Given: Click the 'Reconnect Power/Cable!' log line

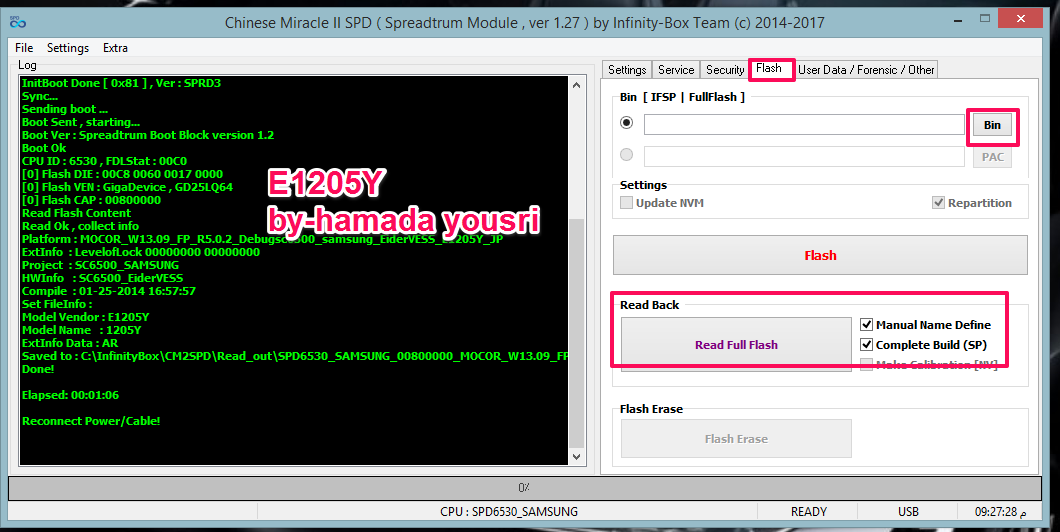Looking at the screenshot, I should (91, 421).
